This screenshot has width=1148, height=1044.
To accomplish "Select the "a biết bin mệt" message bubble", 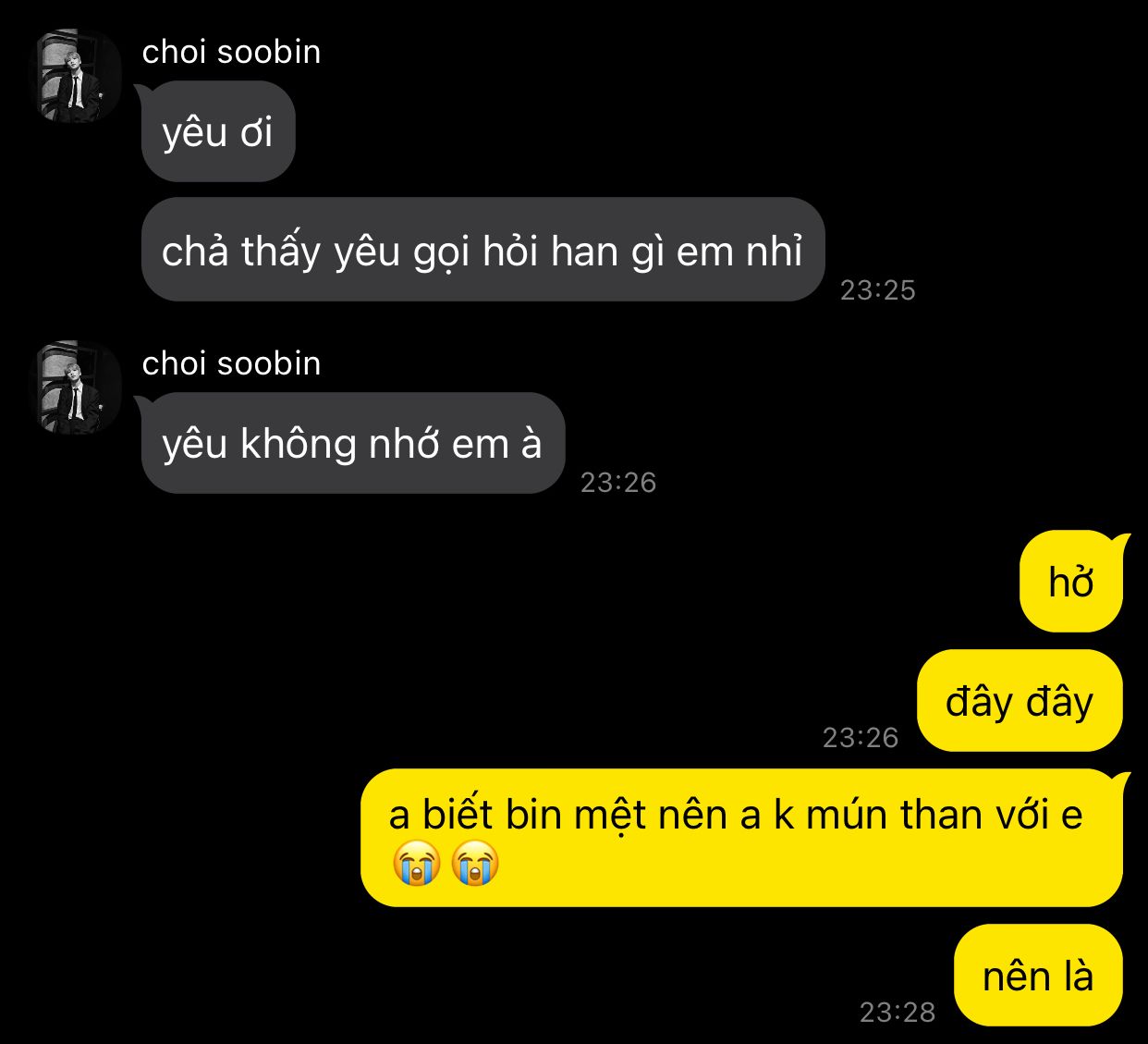I will [x=741, y=838].
